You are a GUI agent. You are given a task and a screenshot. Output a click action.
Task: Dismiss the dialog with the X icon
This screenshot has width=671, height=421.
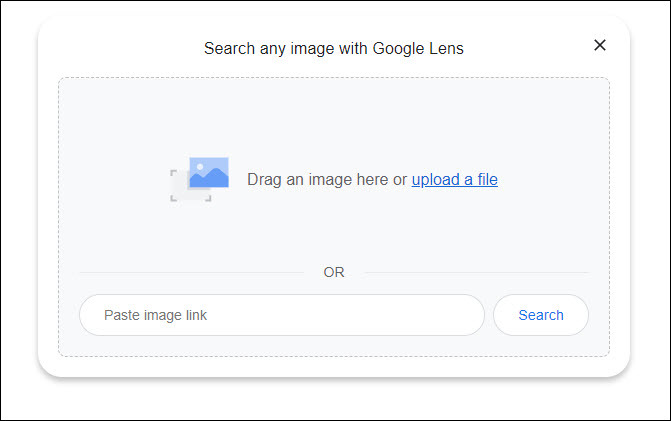[600, 45]
